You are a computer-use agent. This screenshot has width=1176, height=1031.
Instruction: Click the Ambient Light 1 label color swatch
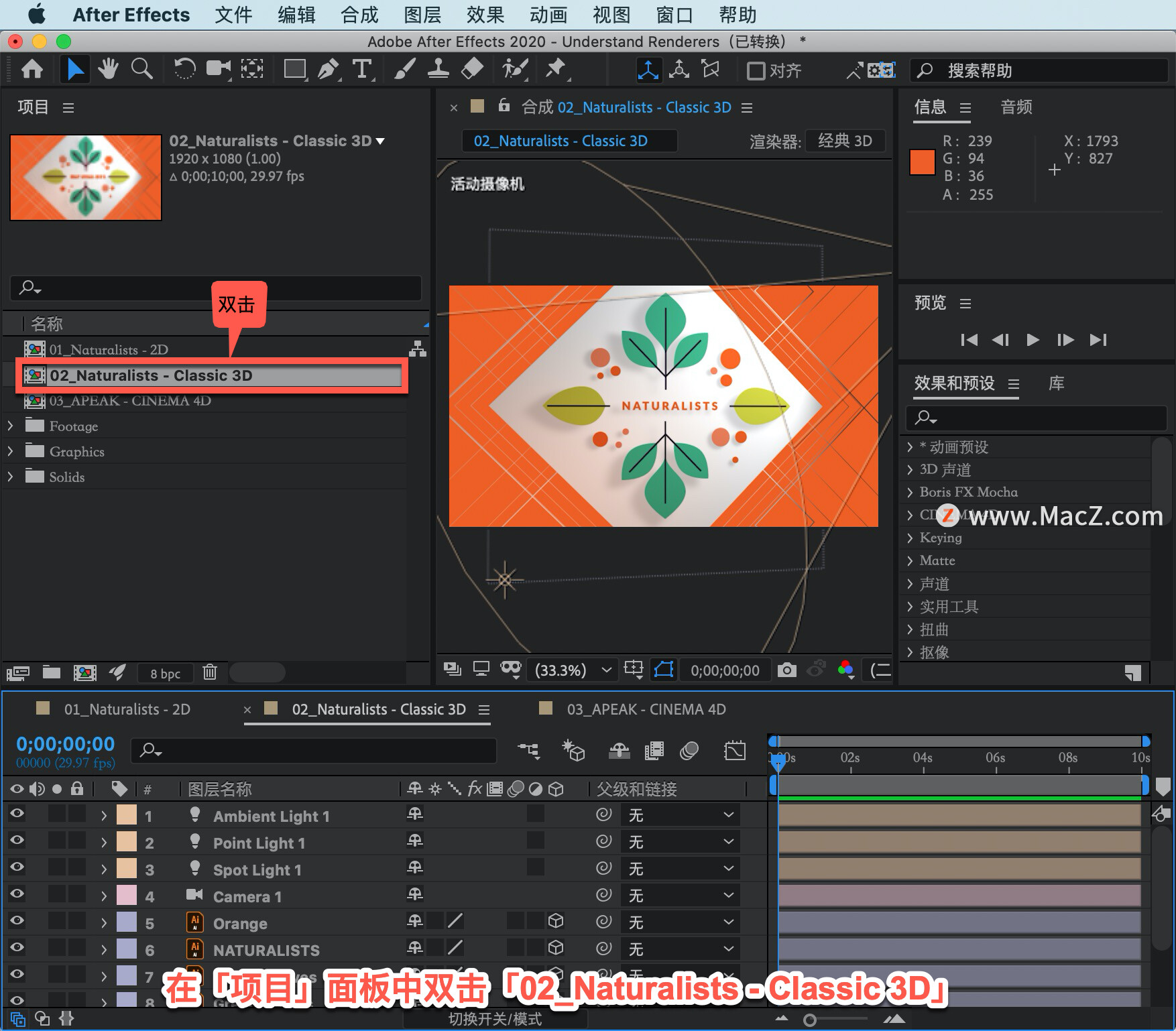point(127,815)
